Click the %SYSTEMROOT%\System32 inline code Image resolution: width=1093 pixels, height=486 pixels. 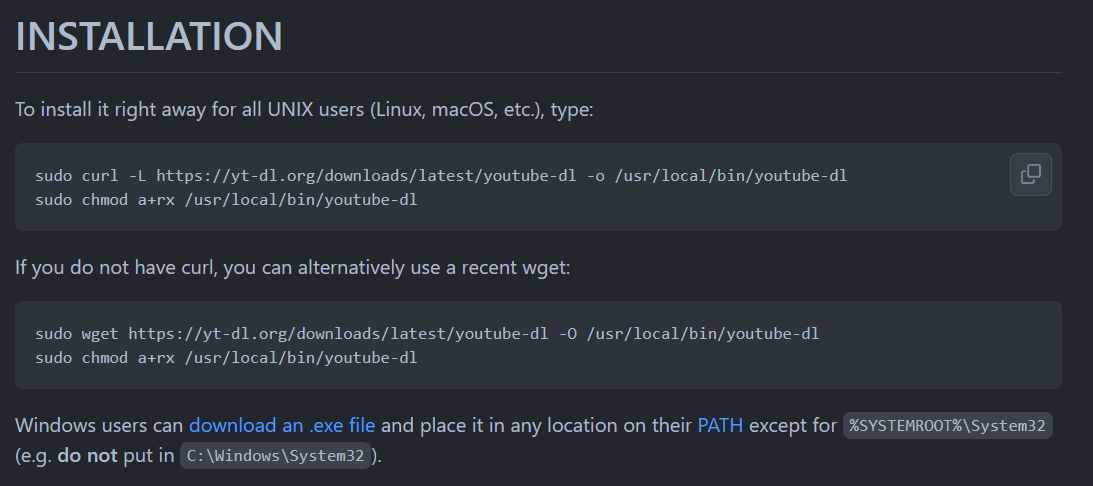[x=947, y=425]
